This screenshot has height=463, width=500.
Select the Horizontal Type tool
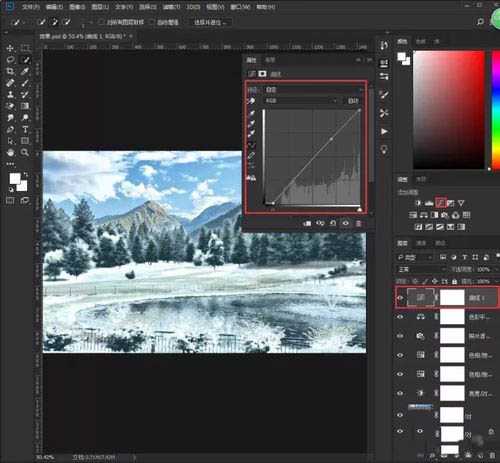tap(25, 129)
